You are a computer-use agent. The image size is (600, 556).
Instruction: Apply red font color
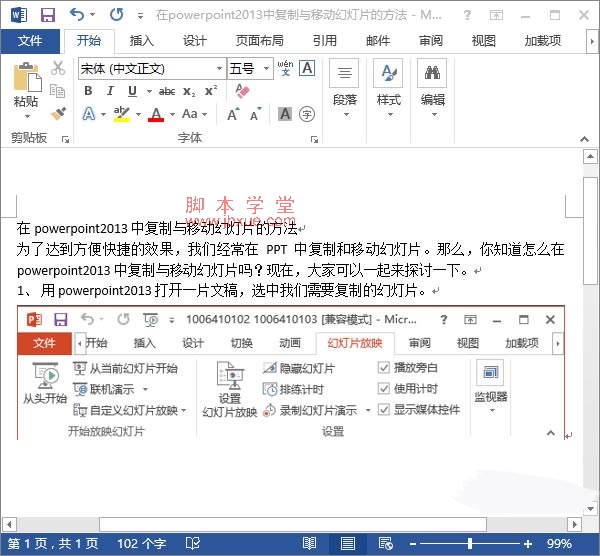coord(156,114)
